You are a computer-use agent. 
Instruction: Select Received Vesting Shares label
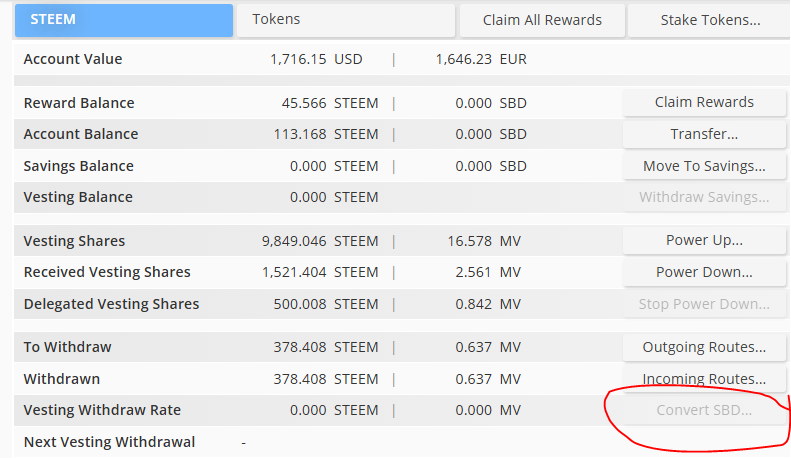click(x=107, y=272)
